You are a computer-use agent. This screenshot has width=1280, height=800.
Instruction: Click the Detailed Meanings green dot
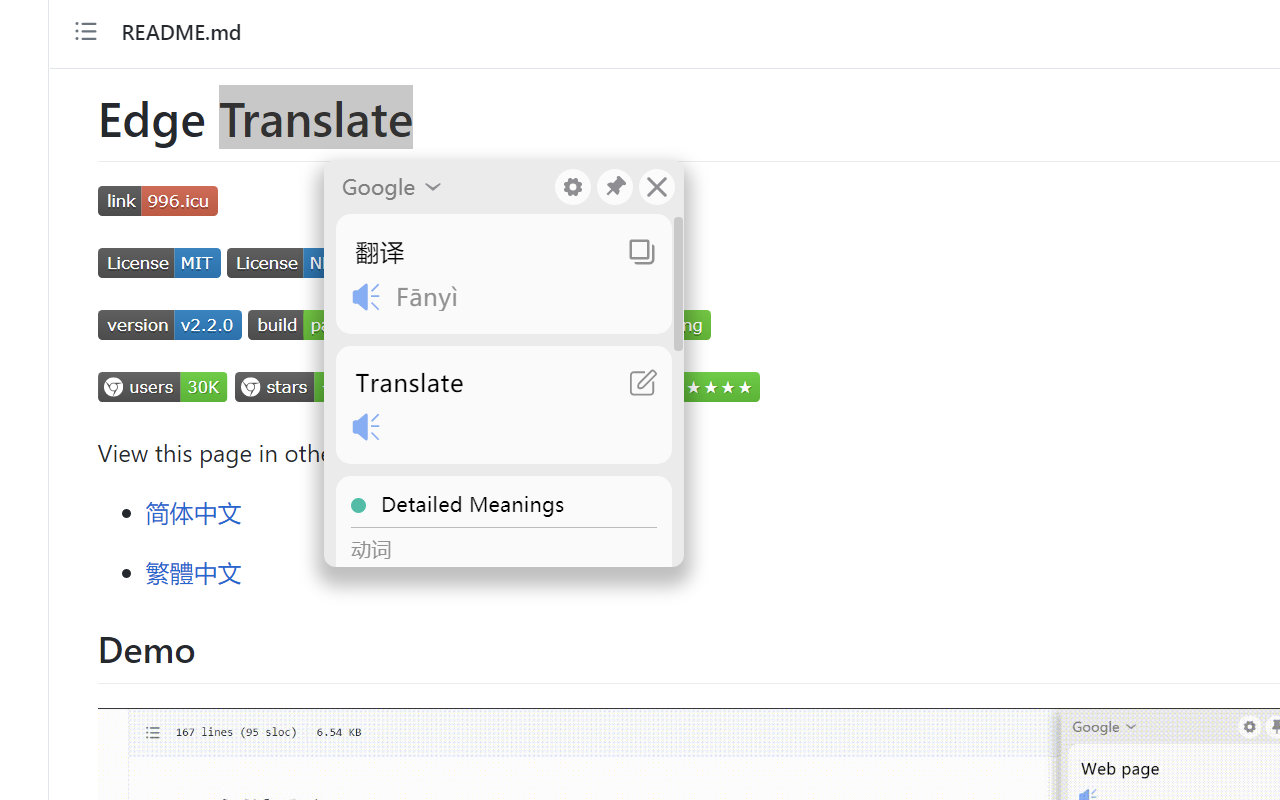click(x=359, y=505)
